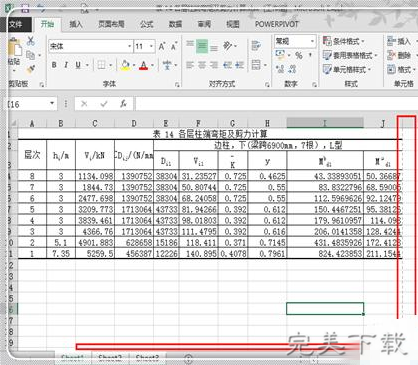Expand font color dropdown arrow
Image resolution: width=418 pixels, height=365 pixels.
153,65
